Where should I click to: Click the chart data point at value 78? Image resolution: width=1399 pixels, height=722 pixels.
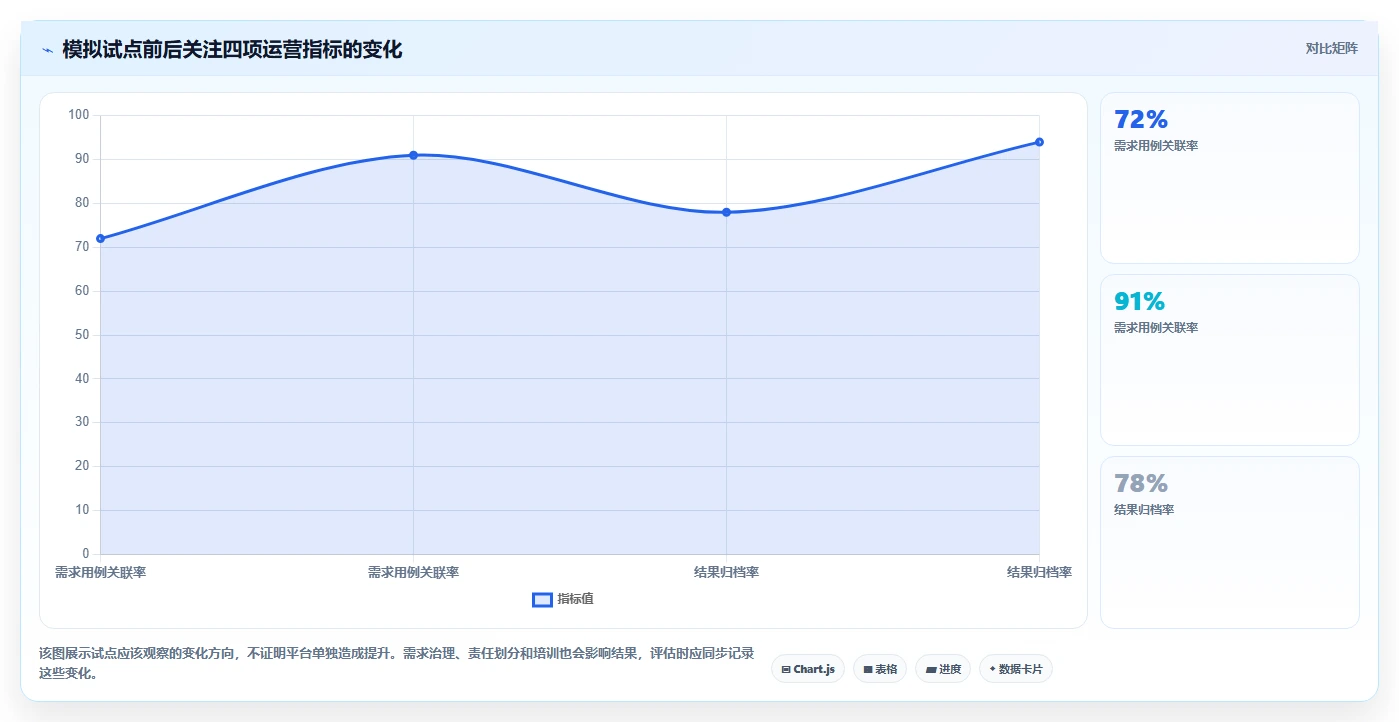click(726, 212)
